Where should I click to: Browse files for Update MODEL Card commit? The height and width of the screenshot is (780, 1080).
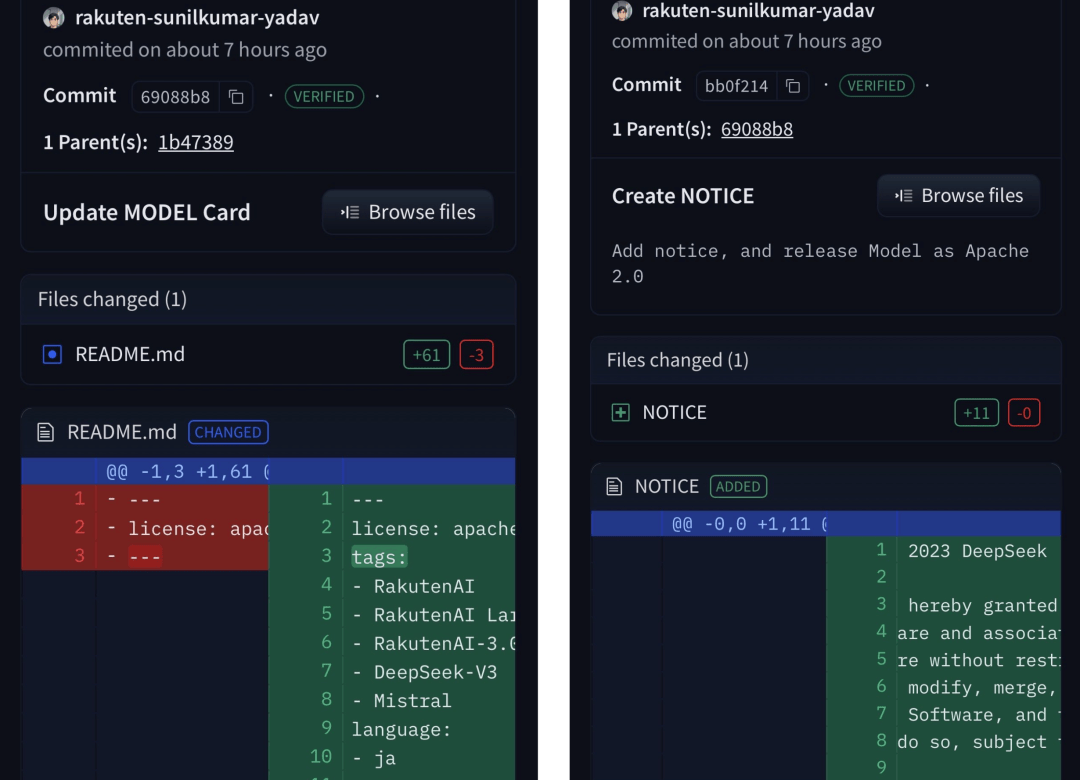407,212
